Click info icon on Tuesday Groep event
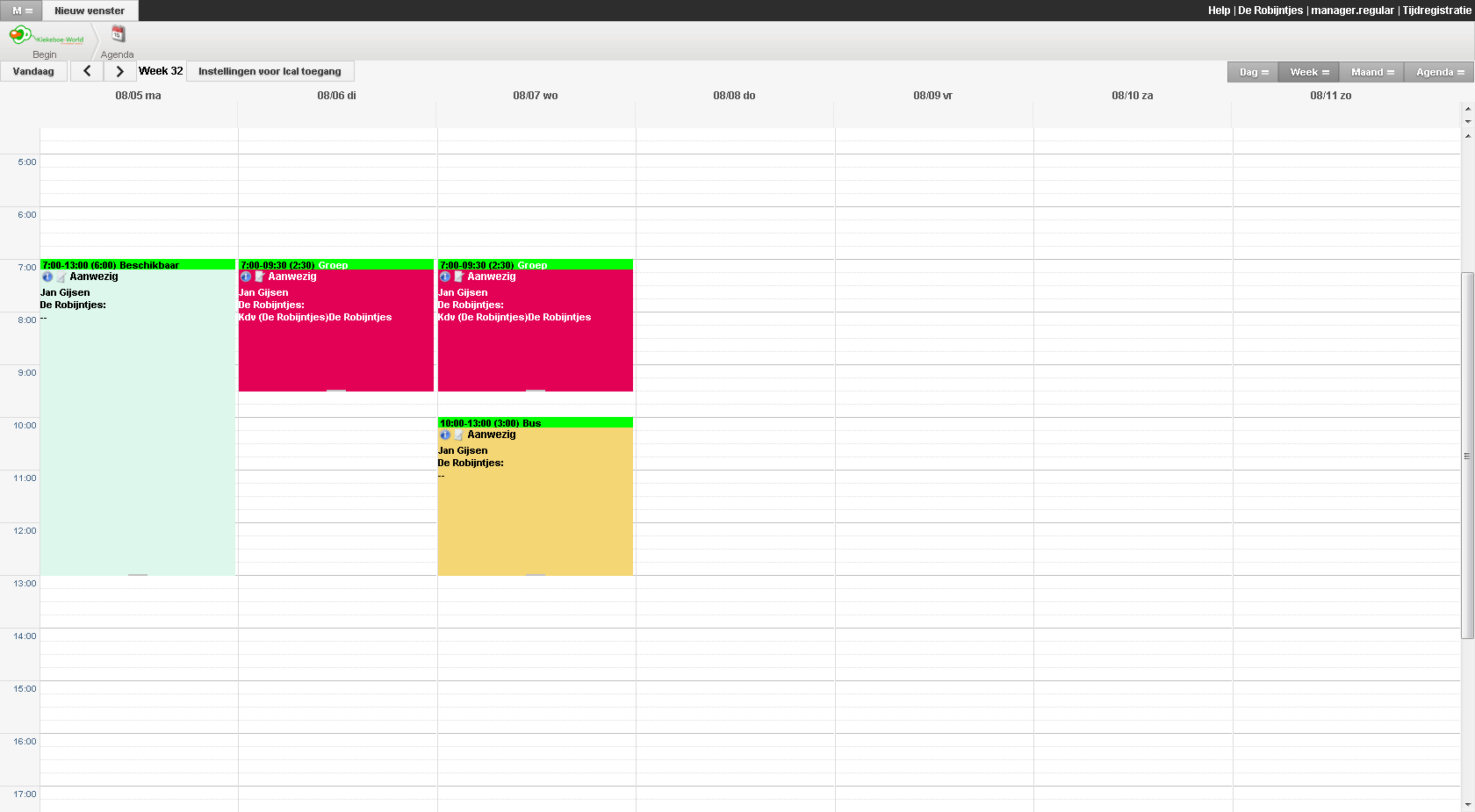The width and height of the screenshot is (1475, 812). click(246, 277)
